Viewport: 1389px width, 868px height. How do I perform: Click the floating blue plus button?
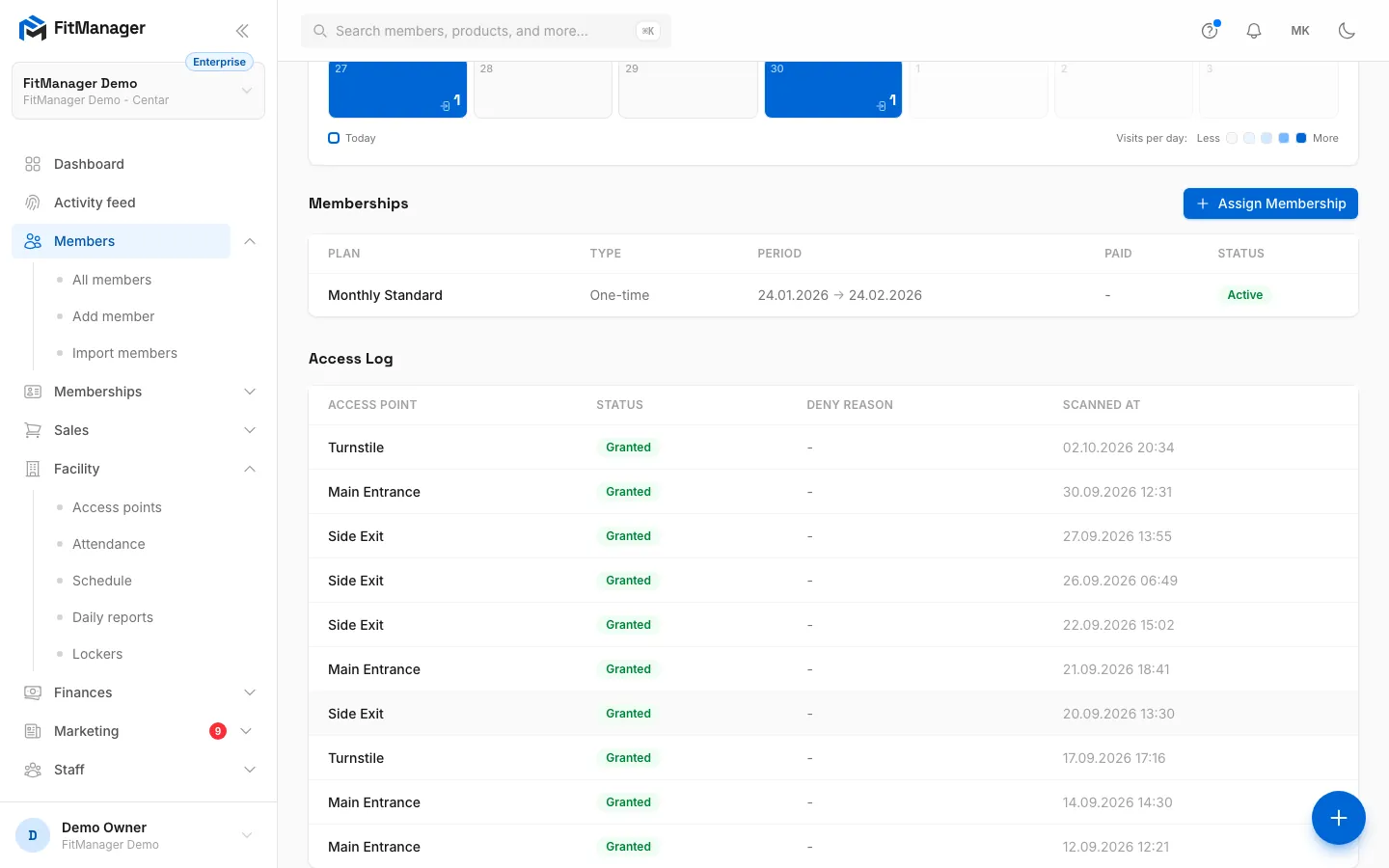coord(1339,818)
